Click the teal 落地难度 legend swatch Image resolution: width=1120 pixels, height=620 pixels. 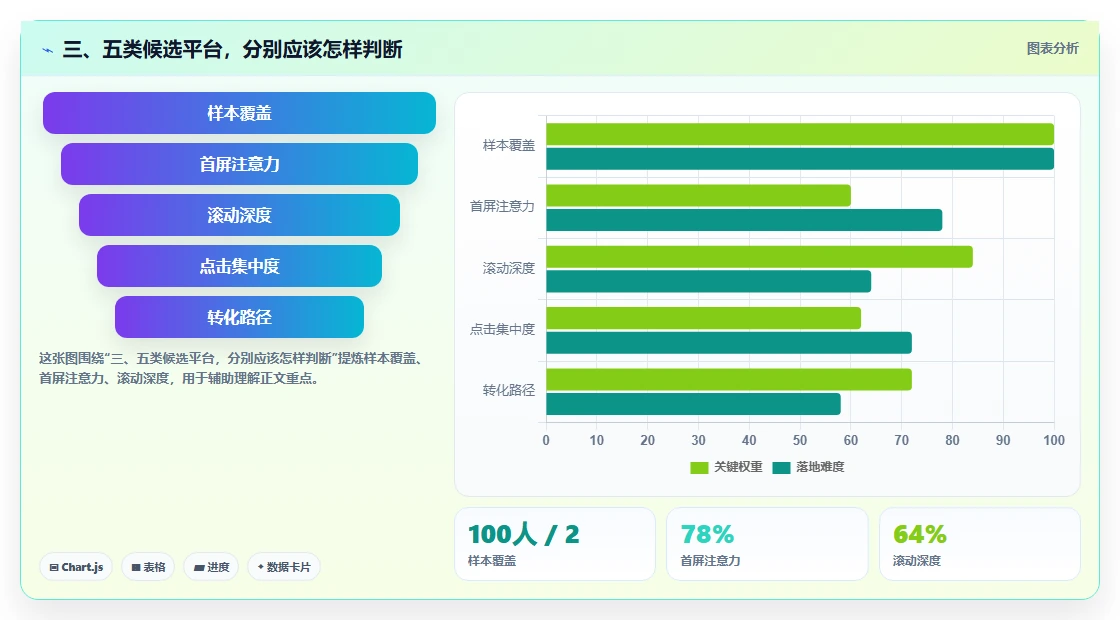click(x=781, y=468)
